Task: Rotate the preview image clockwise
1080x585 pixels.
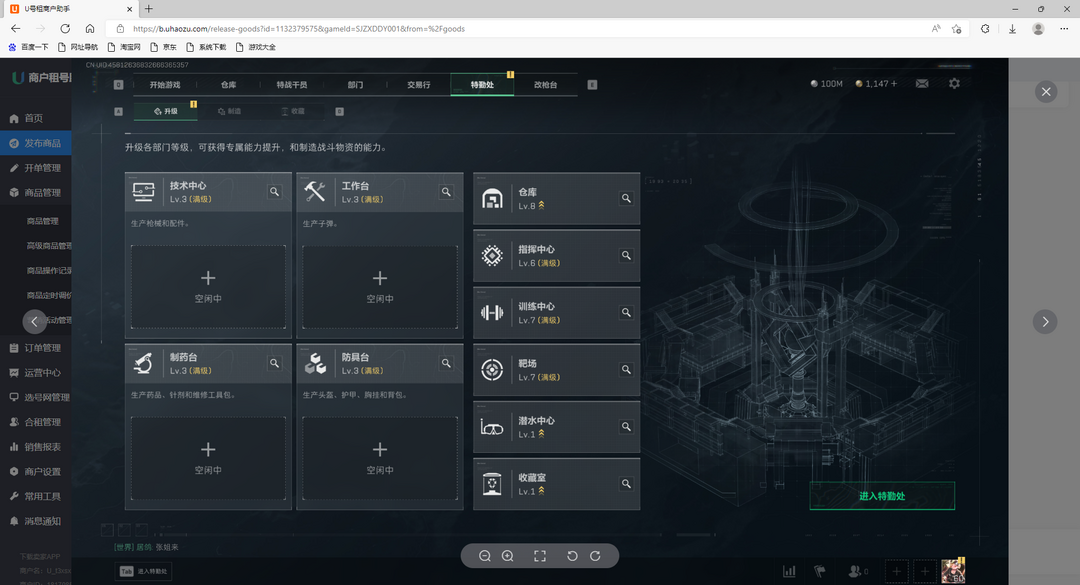Action: coord(595,556)
